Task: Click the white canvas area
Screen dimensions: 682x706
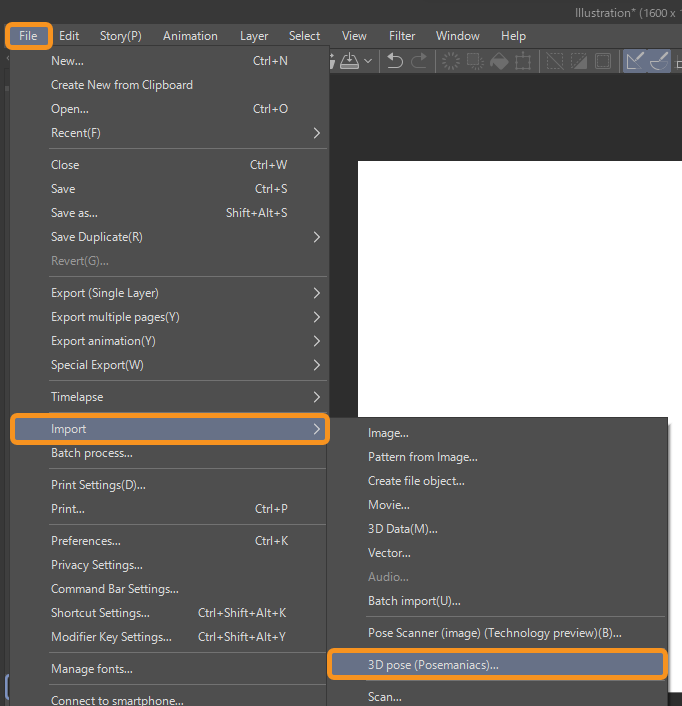Action: [519, 288]
